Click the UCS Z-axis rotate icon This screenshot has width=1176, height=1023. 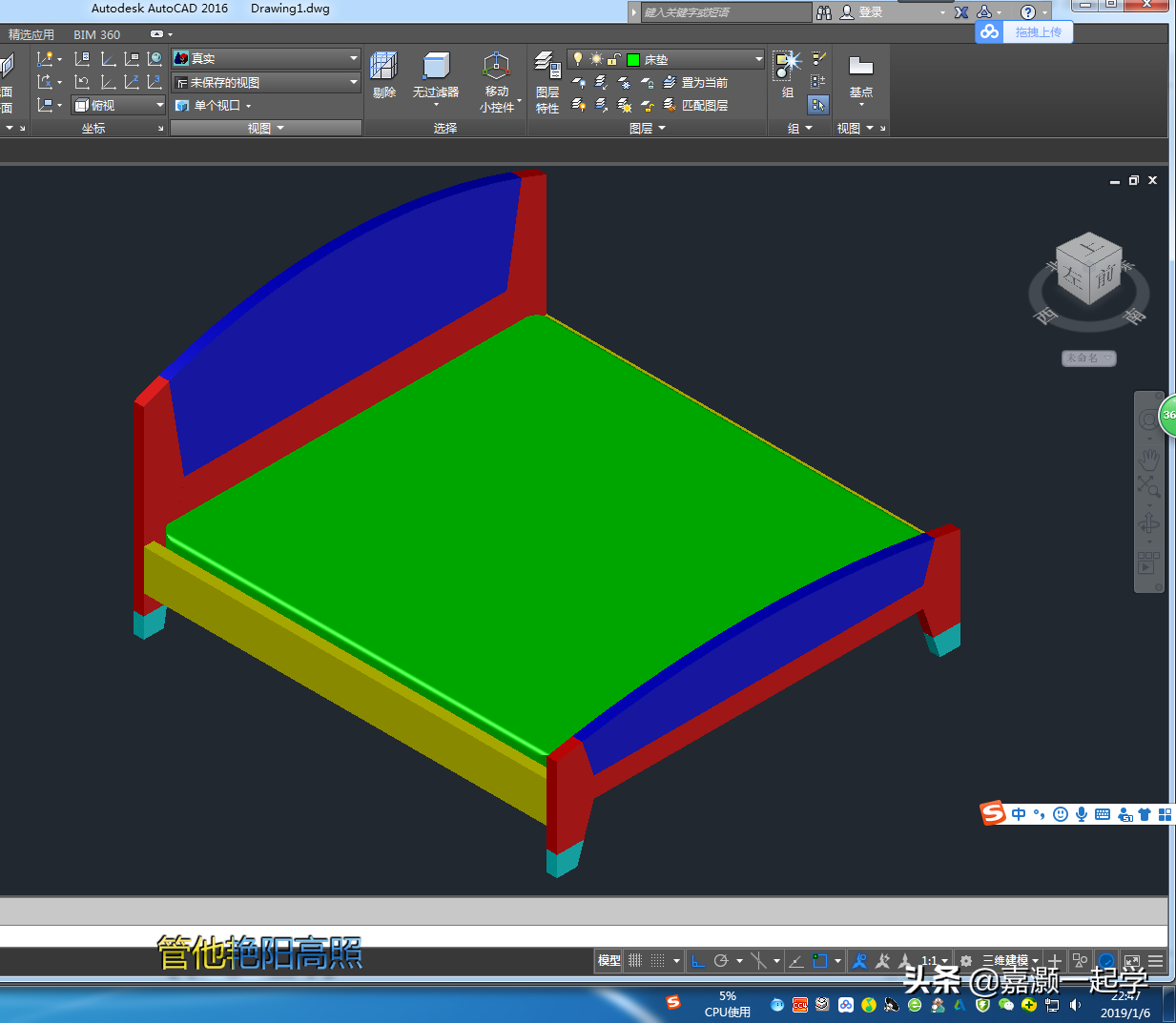click(x=131, y=83)
